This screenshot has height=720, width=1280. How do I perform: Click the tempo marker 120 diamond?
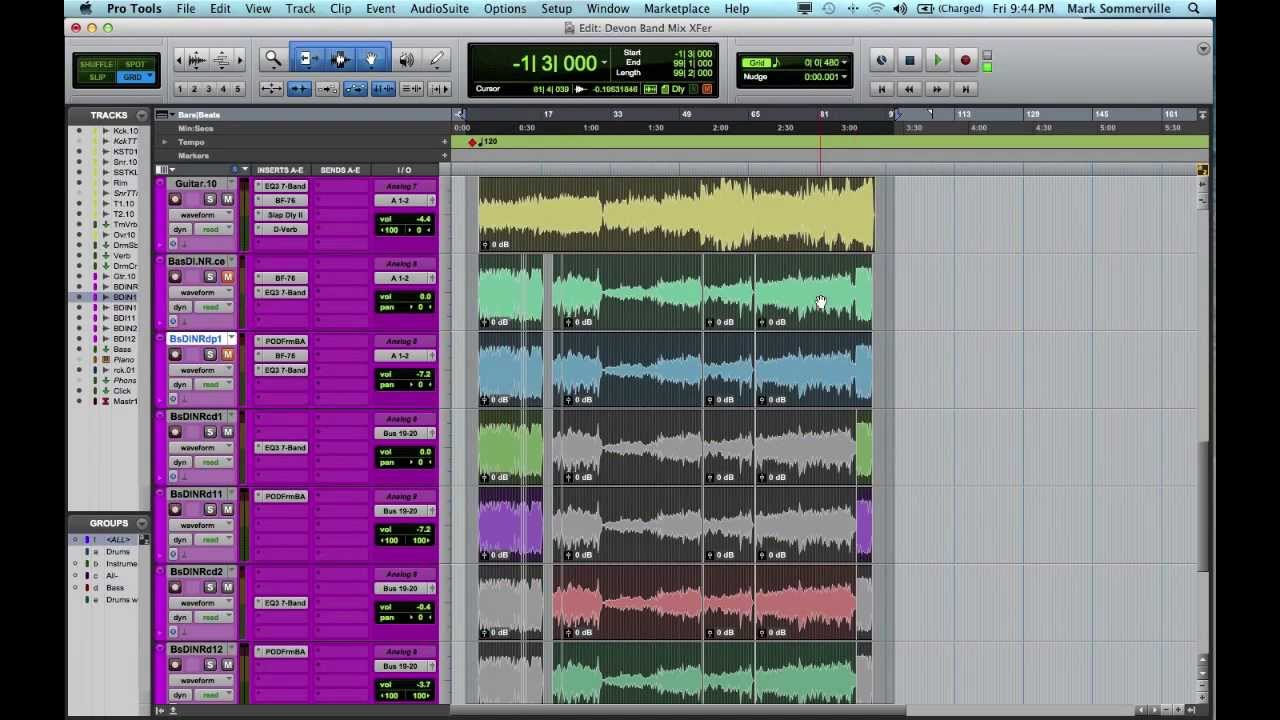(x=472, y=143)
